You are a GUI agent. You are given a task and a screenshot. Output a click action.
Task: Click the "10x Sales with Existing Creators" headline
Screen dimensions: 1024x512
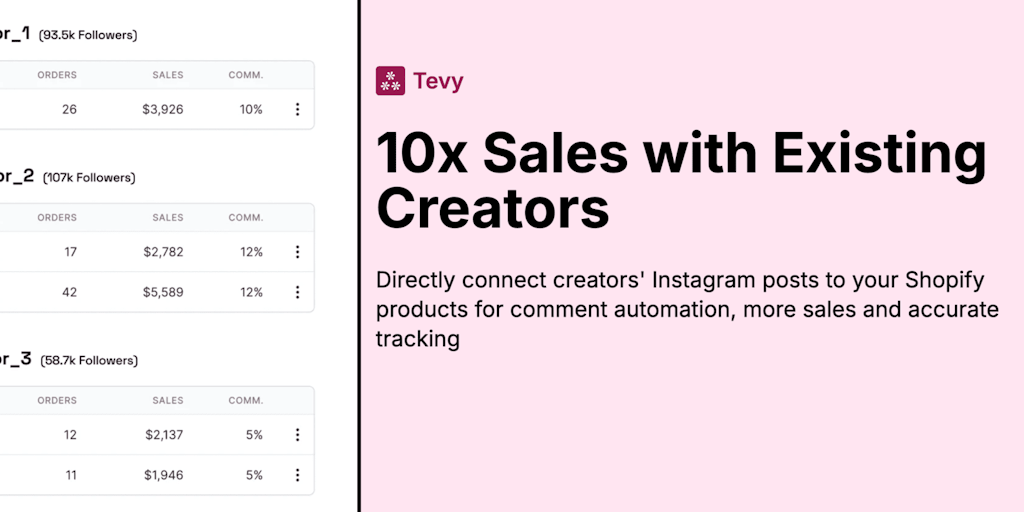tap(680, 181)
